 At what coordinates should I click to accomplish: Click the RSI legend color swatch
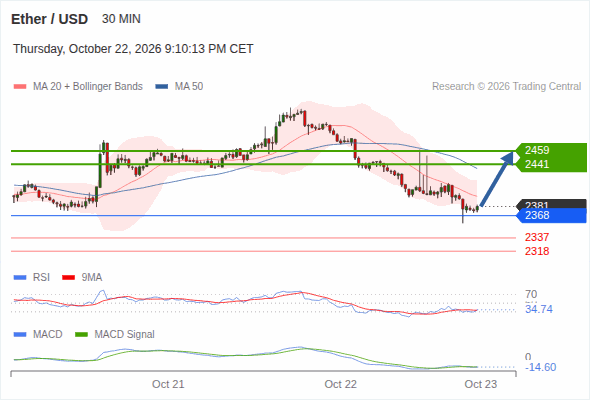pyautogui.click(x=20, y=278)
